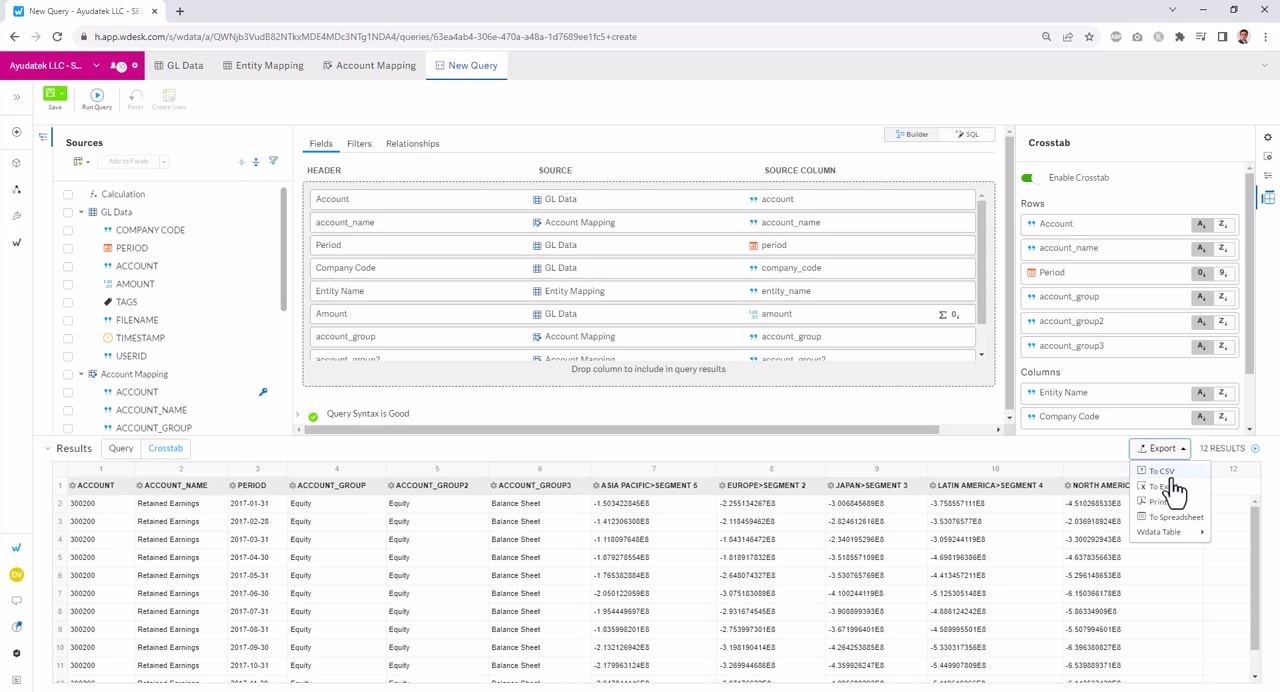Switch to the GL Data tab
Screen dimensions: 1280x692
pos(179,65)
